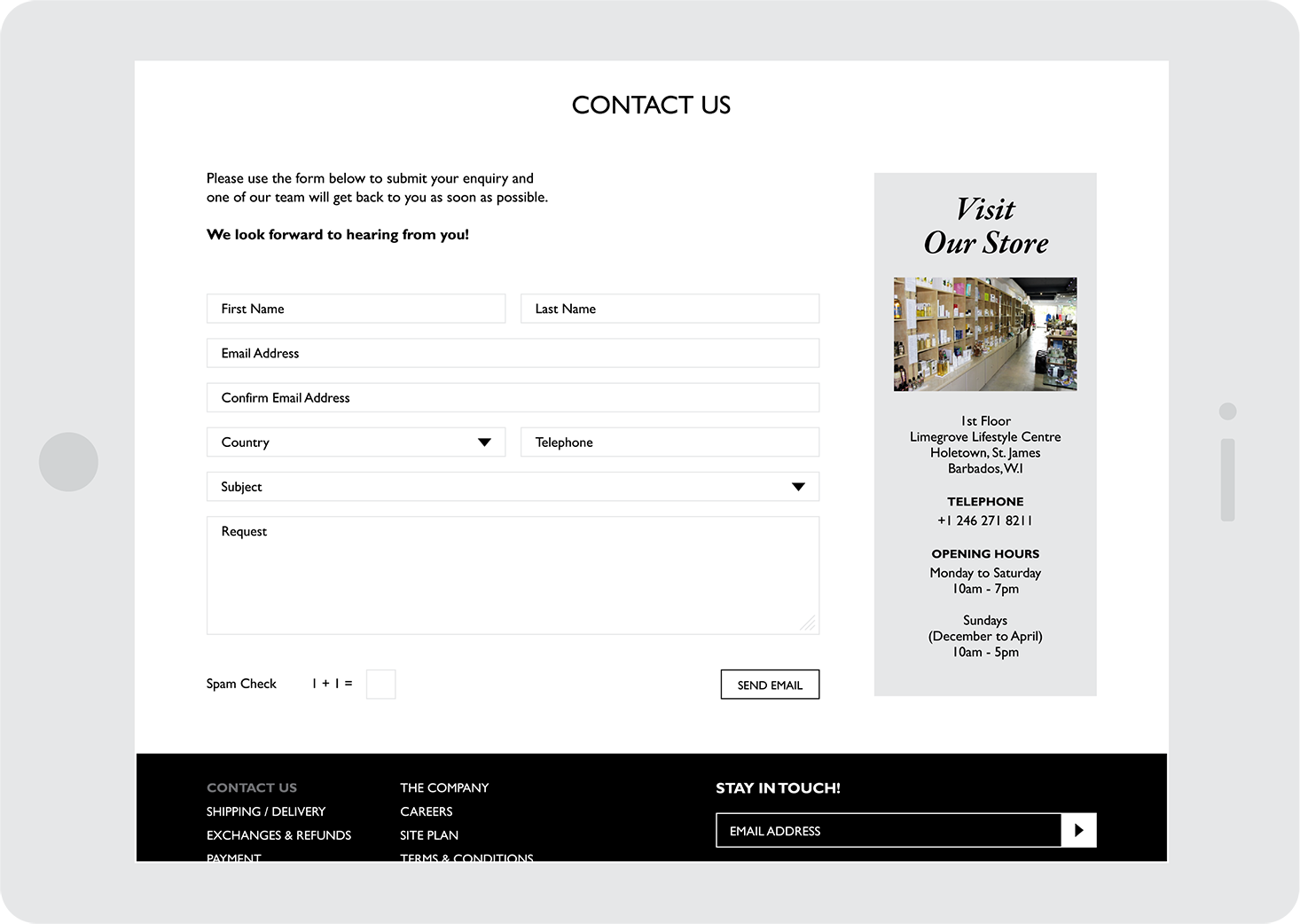This screenshot has width=1300, height=924.
Task: Open the Country dropdown
Action: click(356, 442)
